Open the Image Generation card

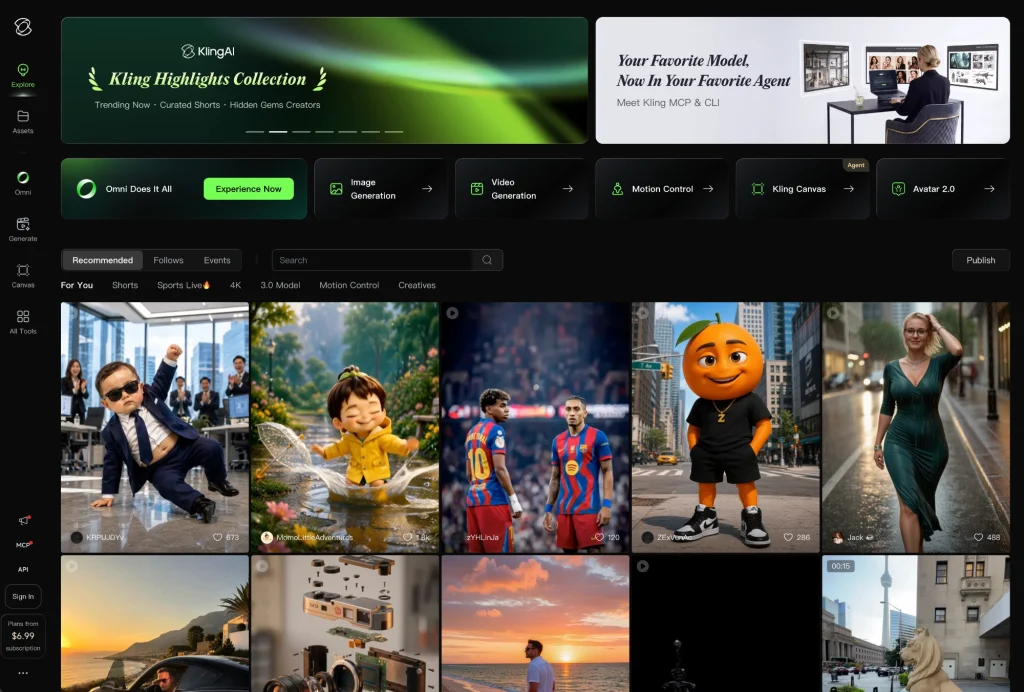point(381,189)
